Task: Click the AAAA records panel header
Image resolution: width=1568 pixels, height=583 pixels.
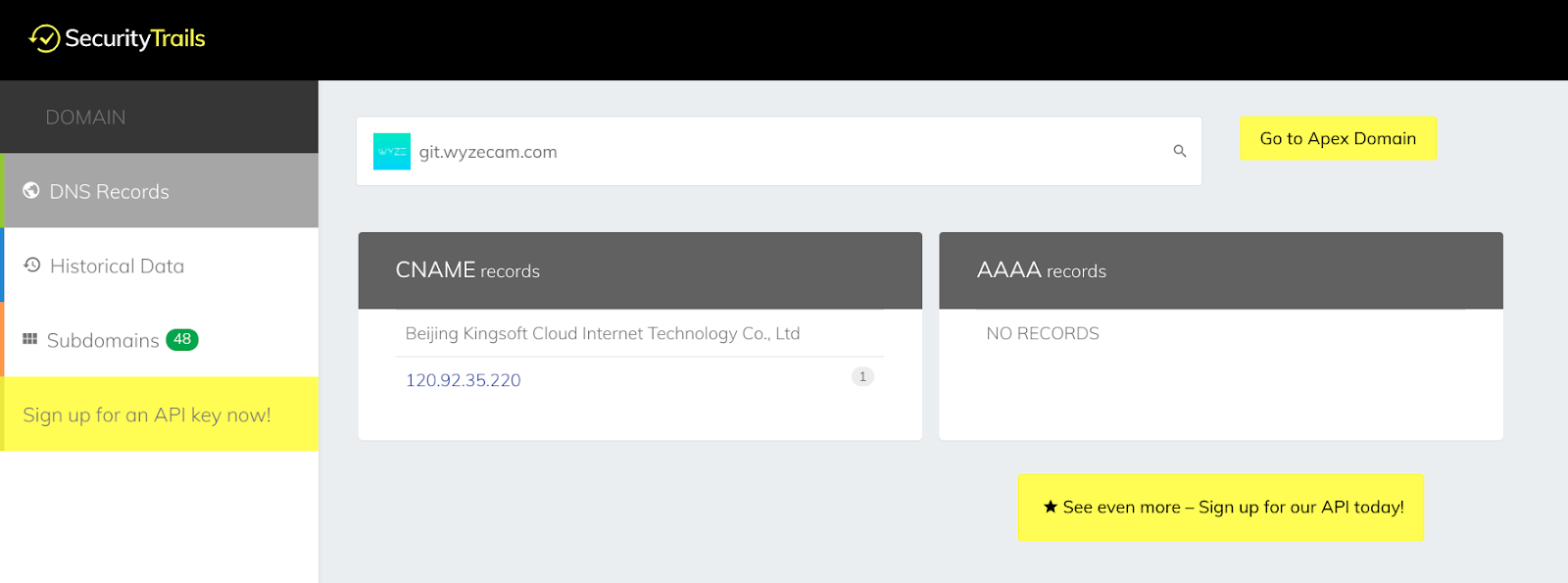Action: 1221,270
